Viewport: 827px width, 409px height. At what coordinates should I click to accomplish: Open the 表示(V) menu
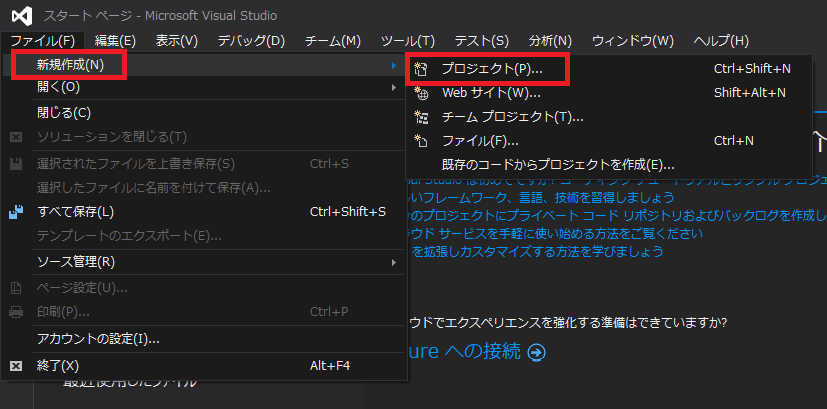click(x=177, y=41)
